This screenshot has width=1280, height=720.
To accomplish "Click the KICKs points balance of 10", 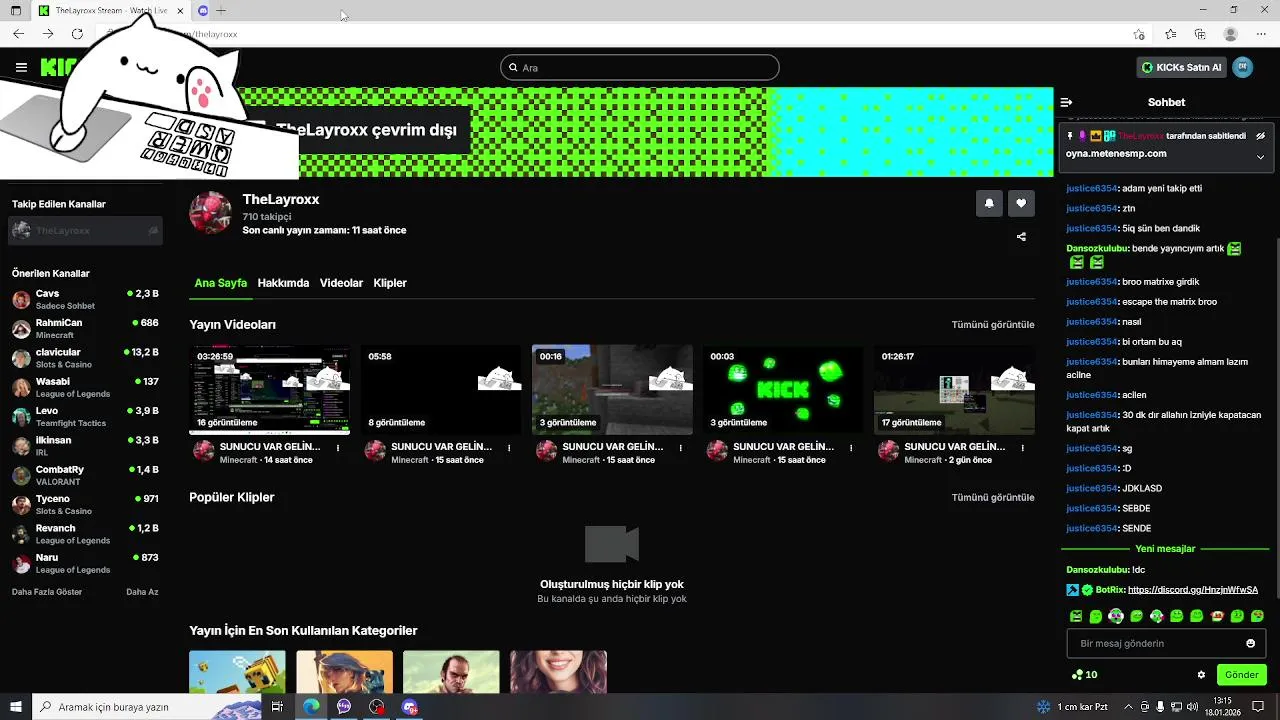I will point(1084,675).
